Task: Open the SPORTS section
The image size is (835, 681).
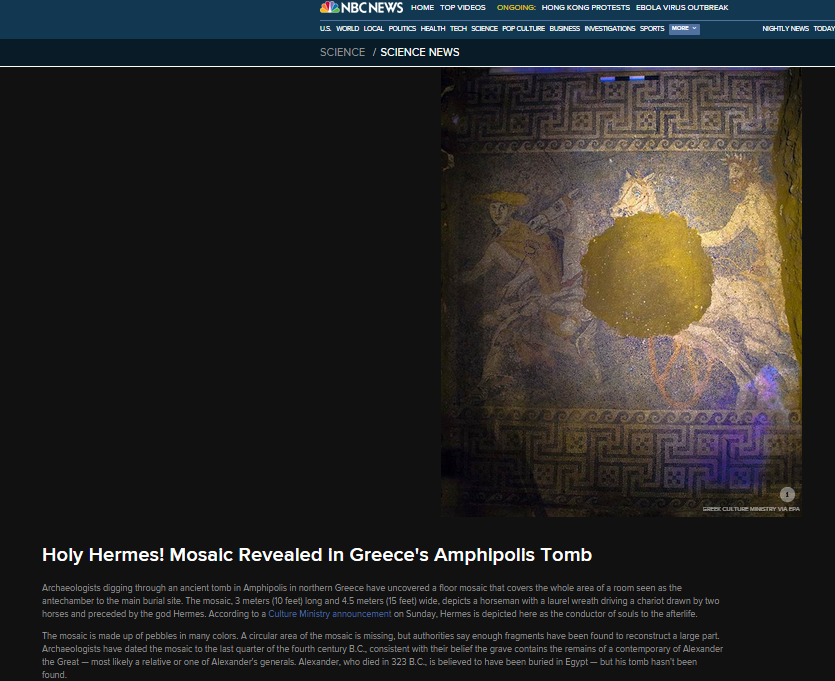Action: pyautogui.click(x=652, y=29)
